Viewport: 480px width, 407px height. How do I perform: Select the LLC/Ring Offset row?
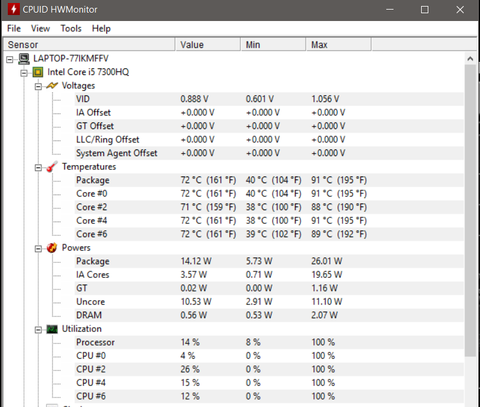point(269,140)
